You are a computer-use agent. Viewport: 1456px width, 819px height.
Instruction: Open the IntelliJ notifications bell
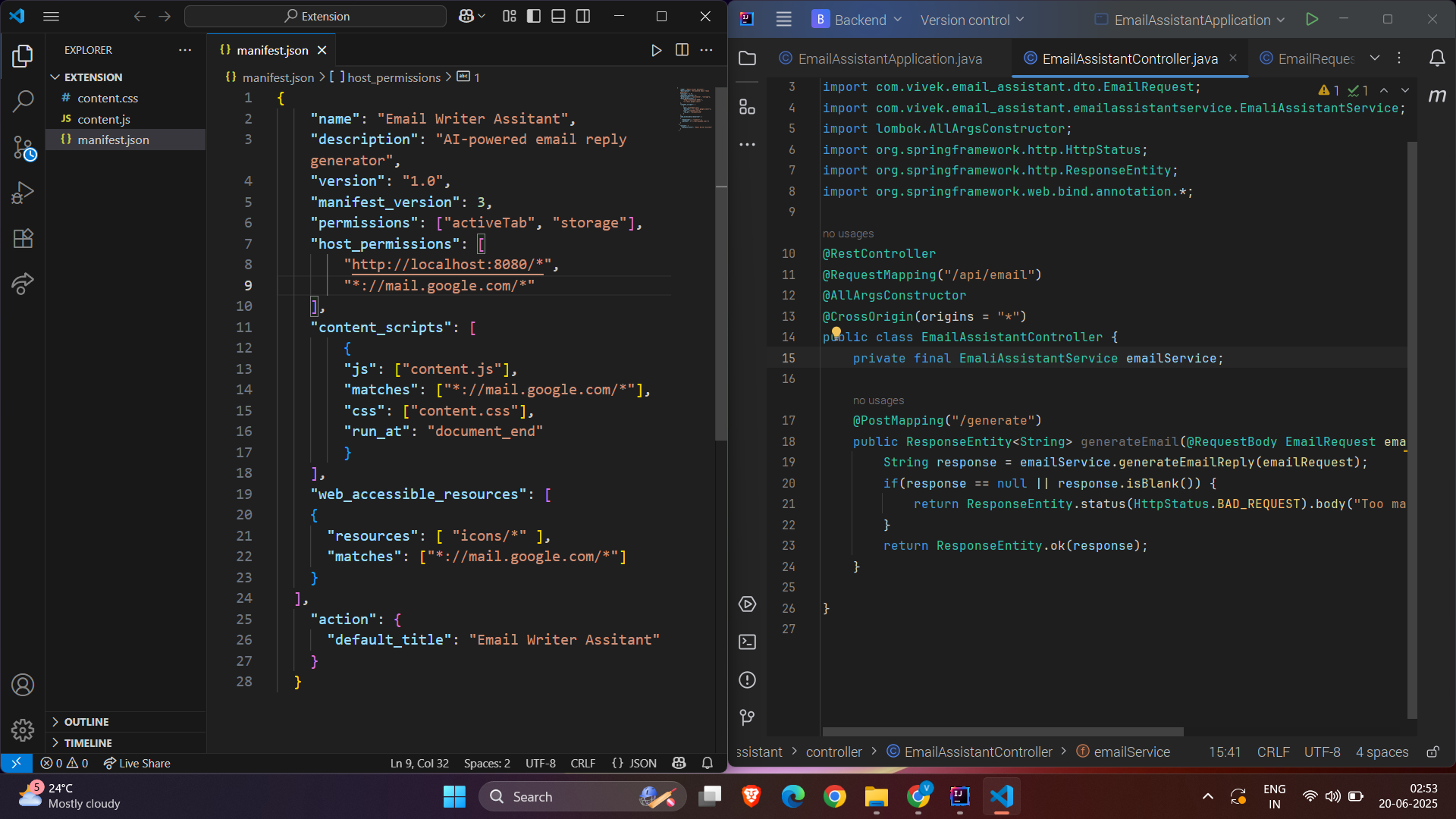click(x=1436, y=58)
